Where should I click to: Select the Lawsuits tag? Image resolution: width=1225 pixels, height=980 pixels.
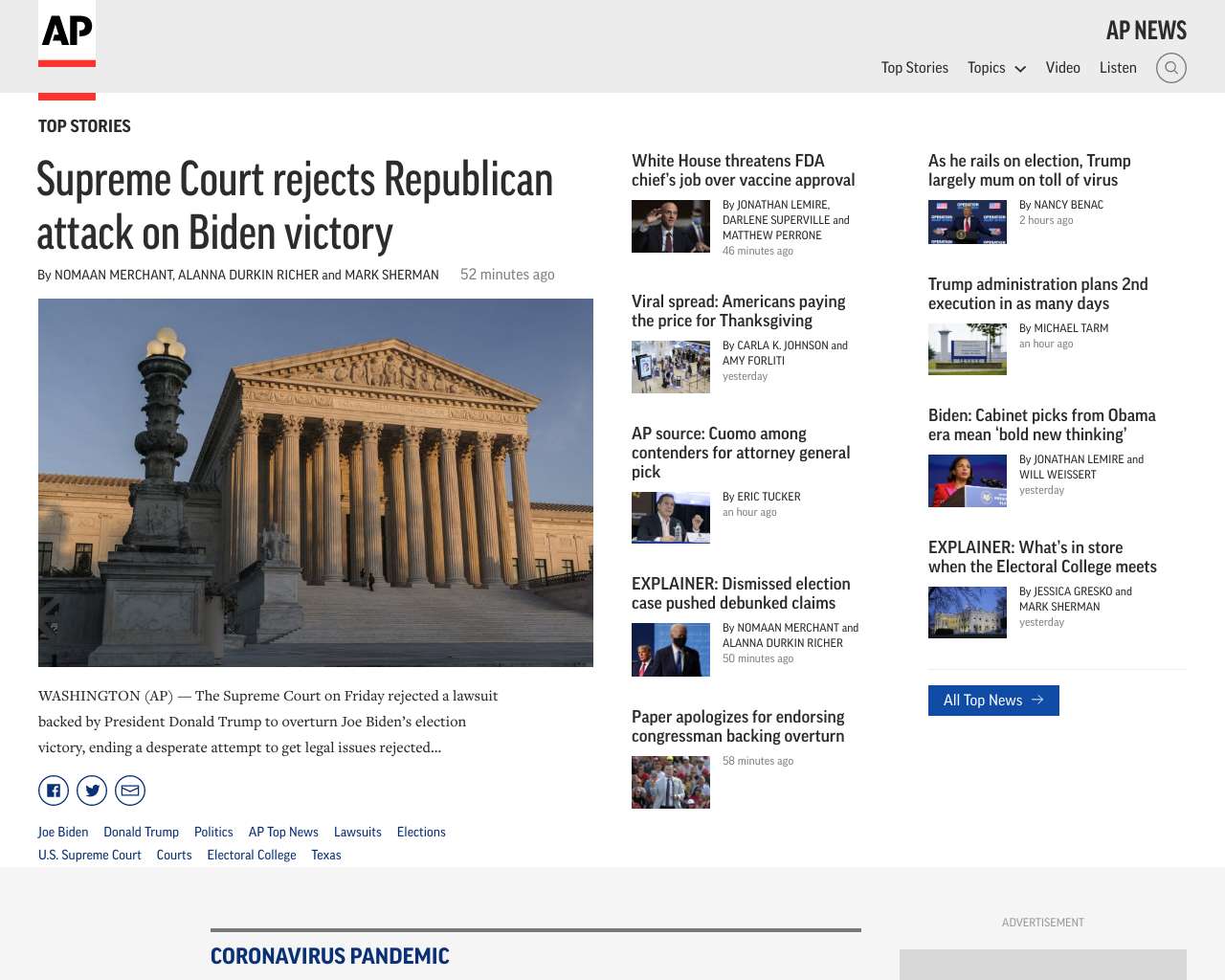(x=358, y=832)
